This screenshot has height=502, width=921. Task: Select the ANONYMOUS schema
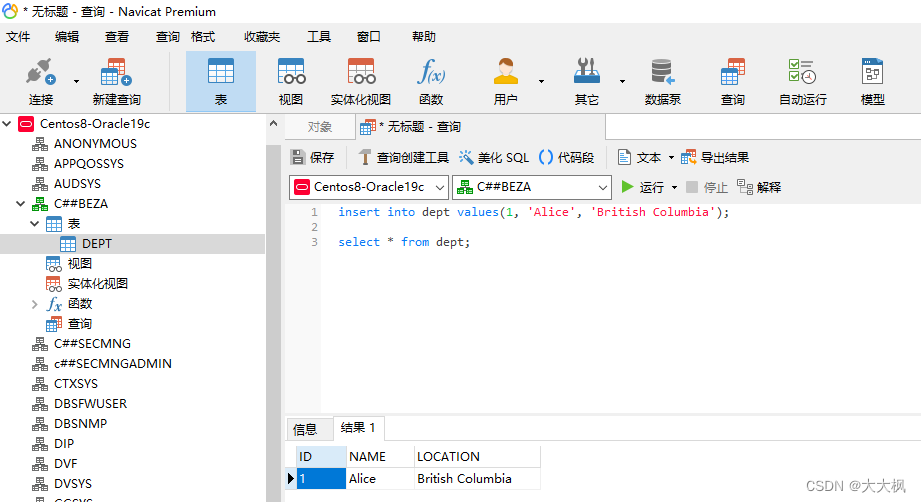pos(95,144)
